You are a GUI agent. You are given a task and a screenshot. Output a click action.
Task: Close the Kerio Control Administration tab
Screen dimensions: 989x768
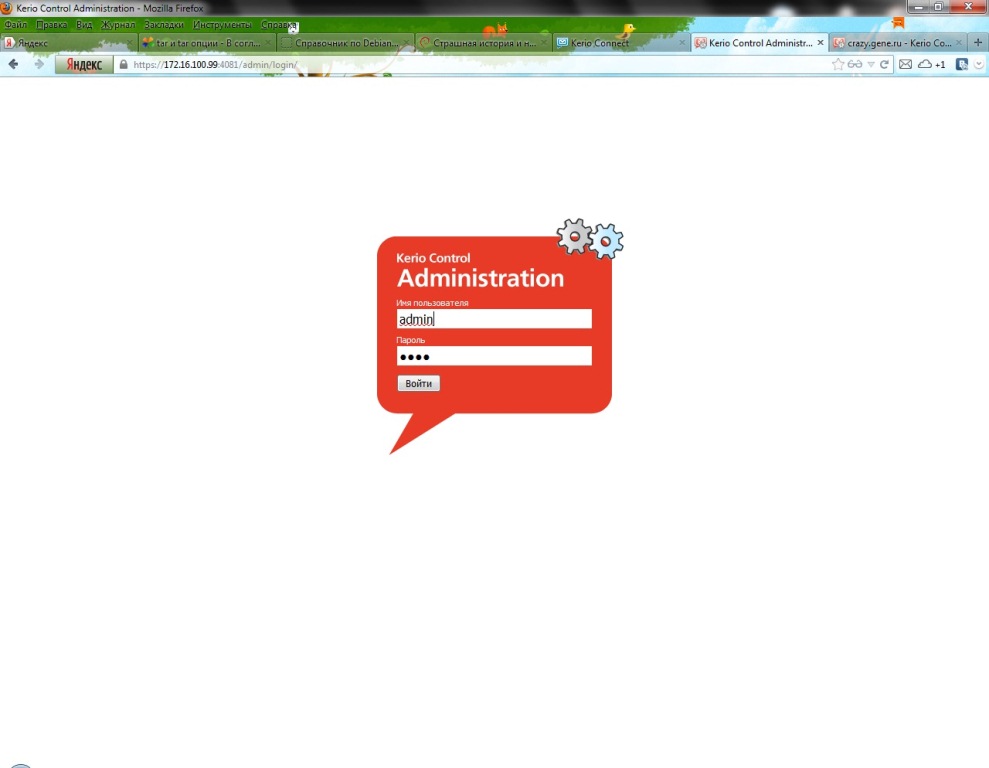[821, 43]
